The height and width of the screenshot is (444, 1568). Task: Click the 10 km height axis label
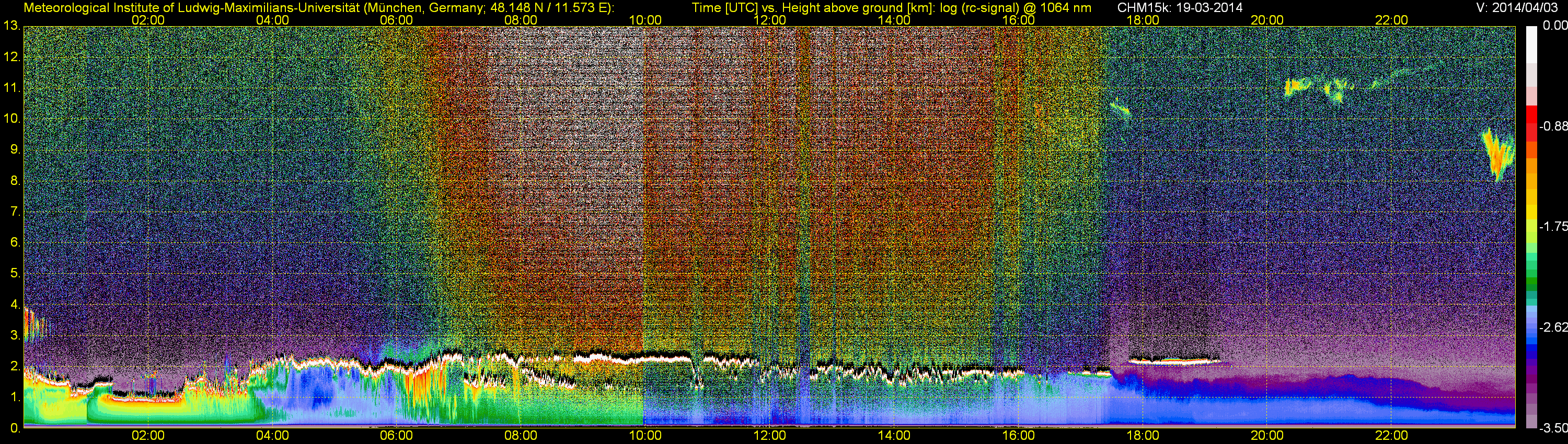coord(11,119)
